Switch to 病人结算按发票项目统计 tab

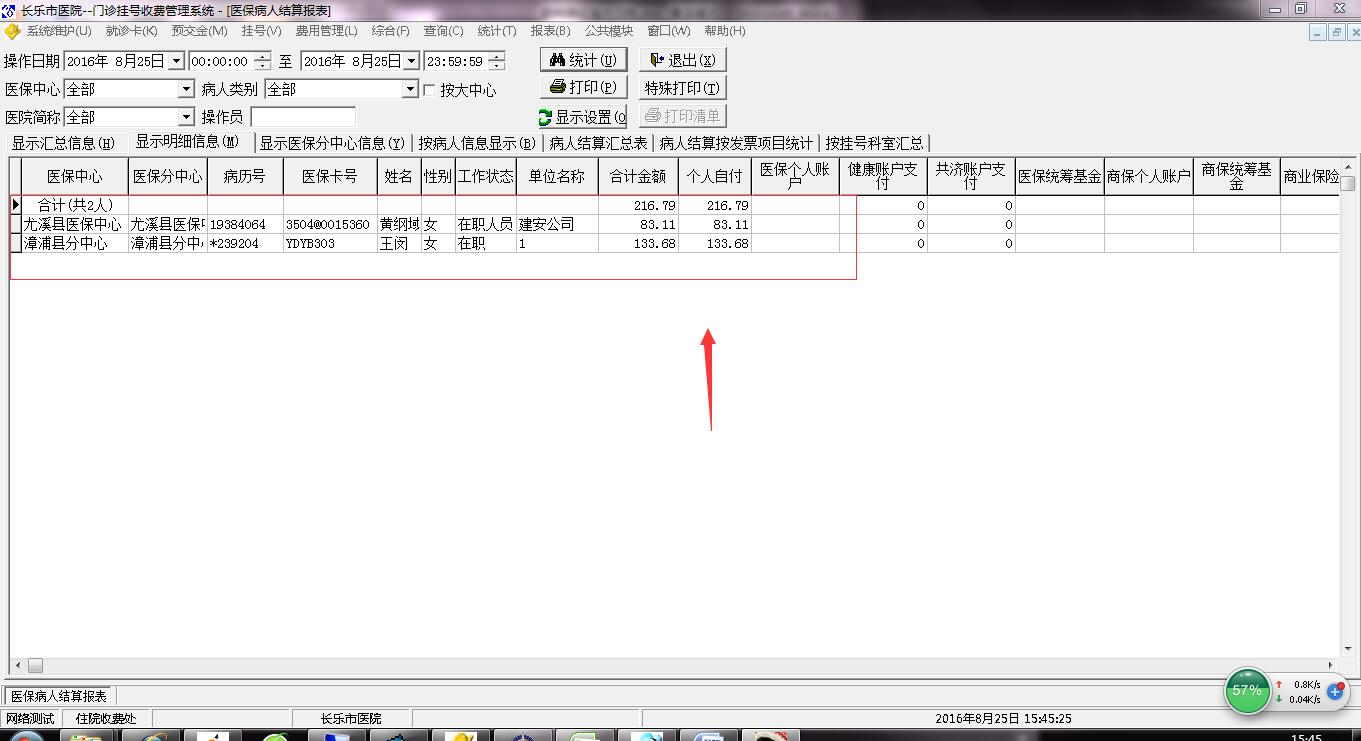pos(736,143)
